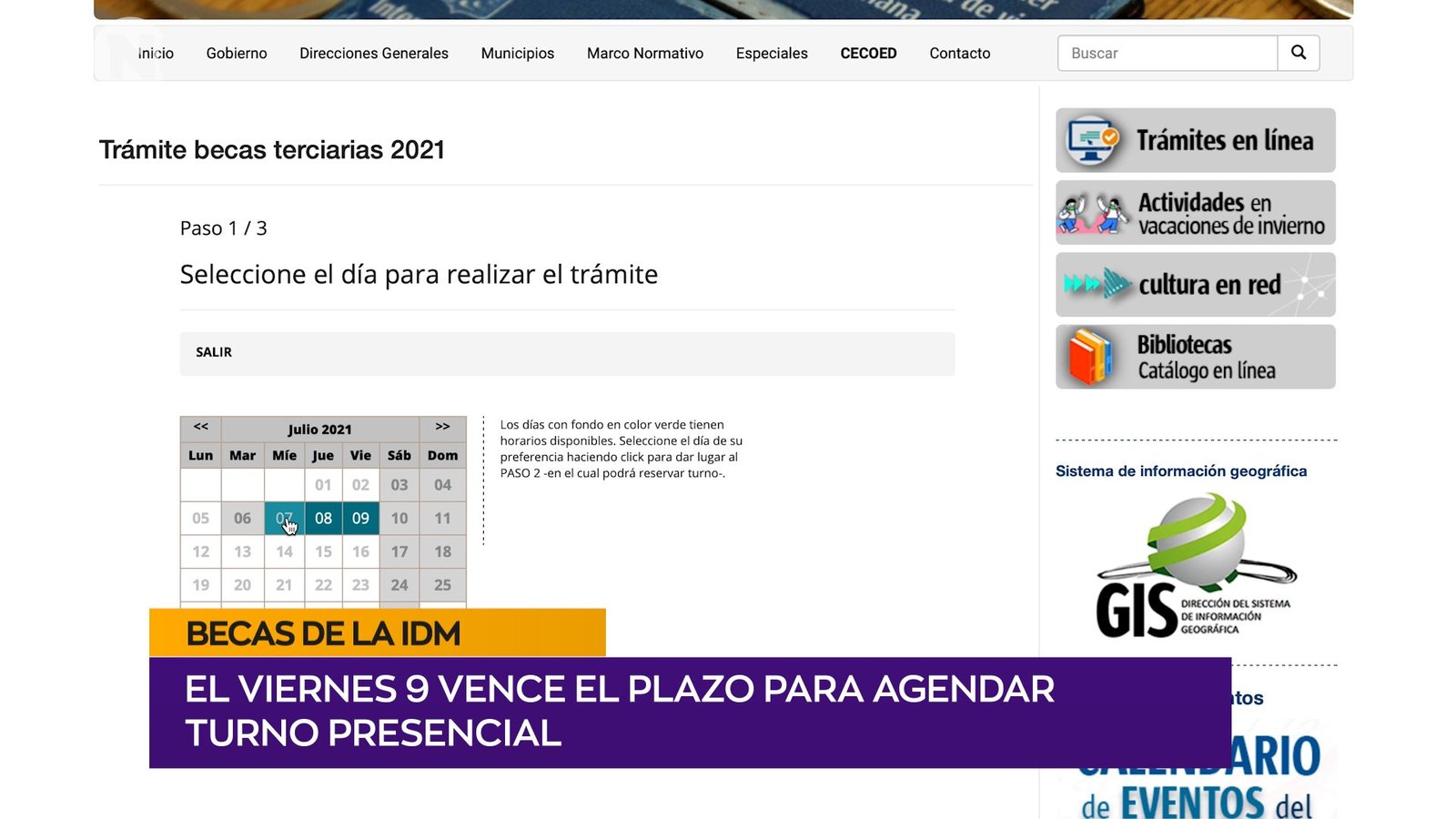Image resolution: width=1456 pixels, height=819 pixels.
Task: Click the search magnifier icon
Action: (1299, 53)
